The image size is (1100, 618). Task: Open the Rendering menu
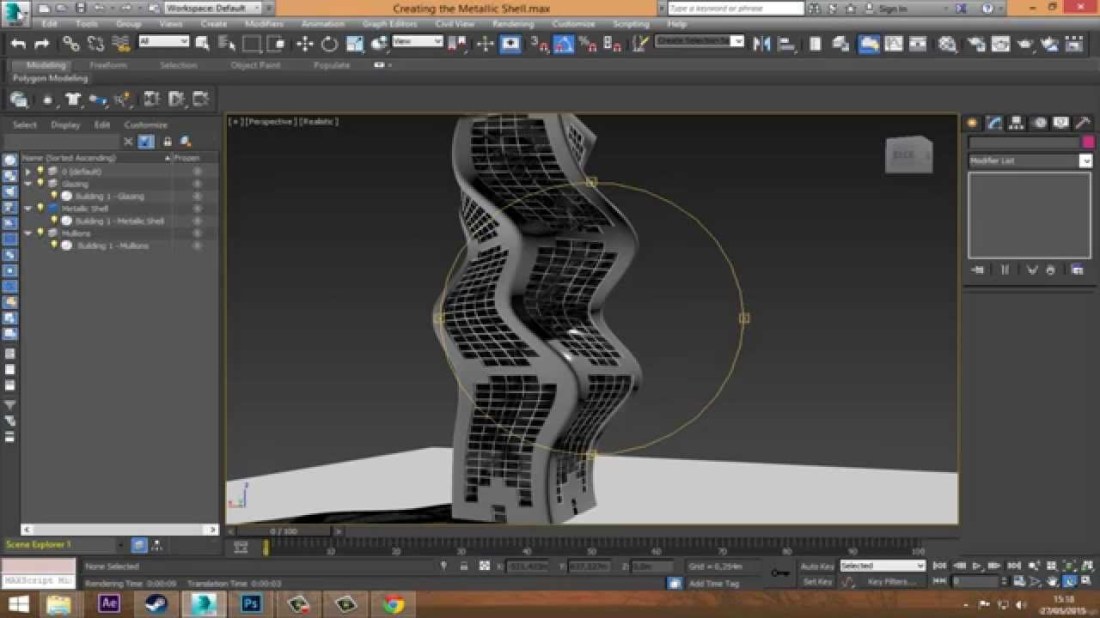[512, 23]
